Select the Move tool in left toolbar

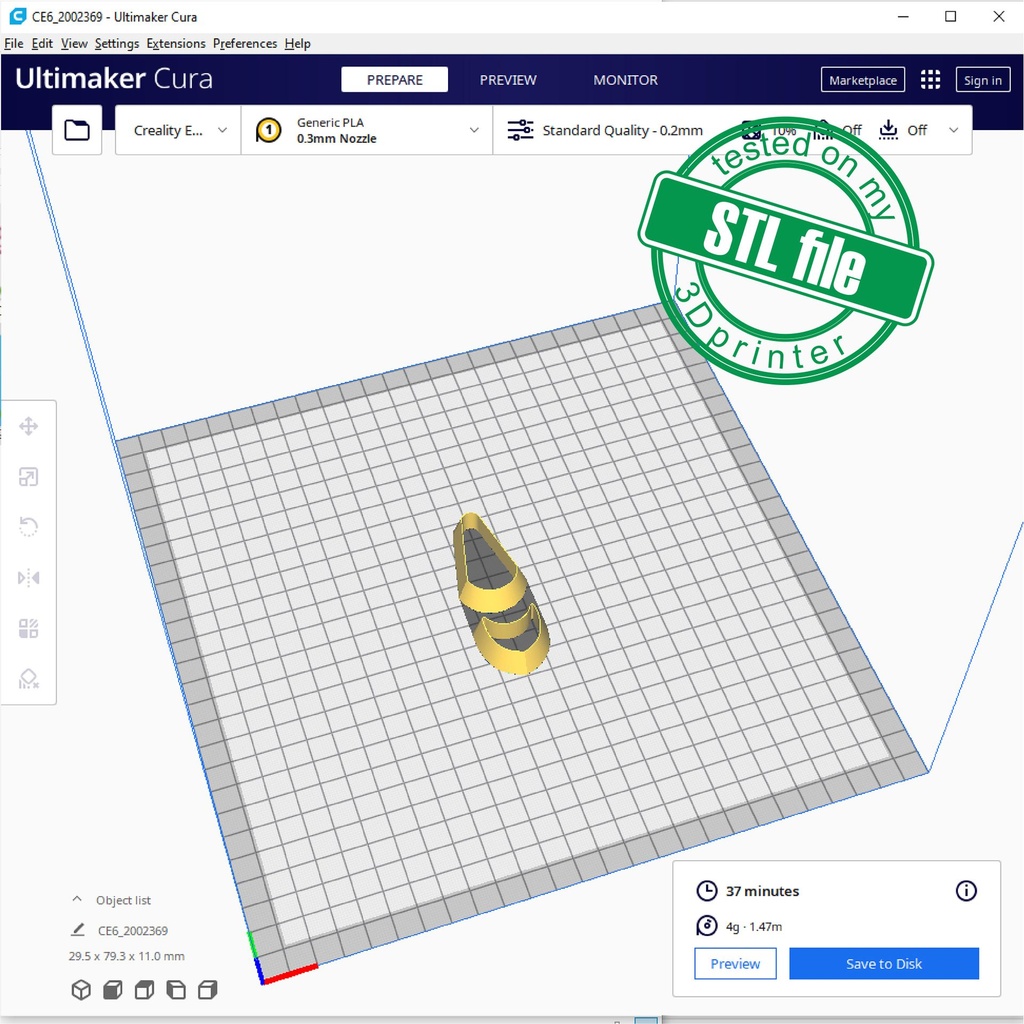pos(28,427)
